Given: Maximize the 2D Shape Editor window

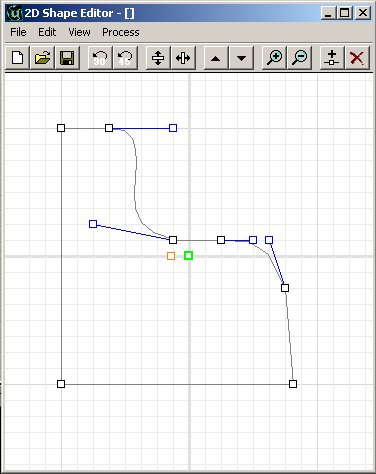Looking at the screenshot, I should click(x=345, y=13).
